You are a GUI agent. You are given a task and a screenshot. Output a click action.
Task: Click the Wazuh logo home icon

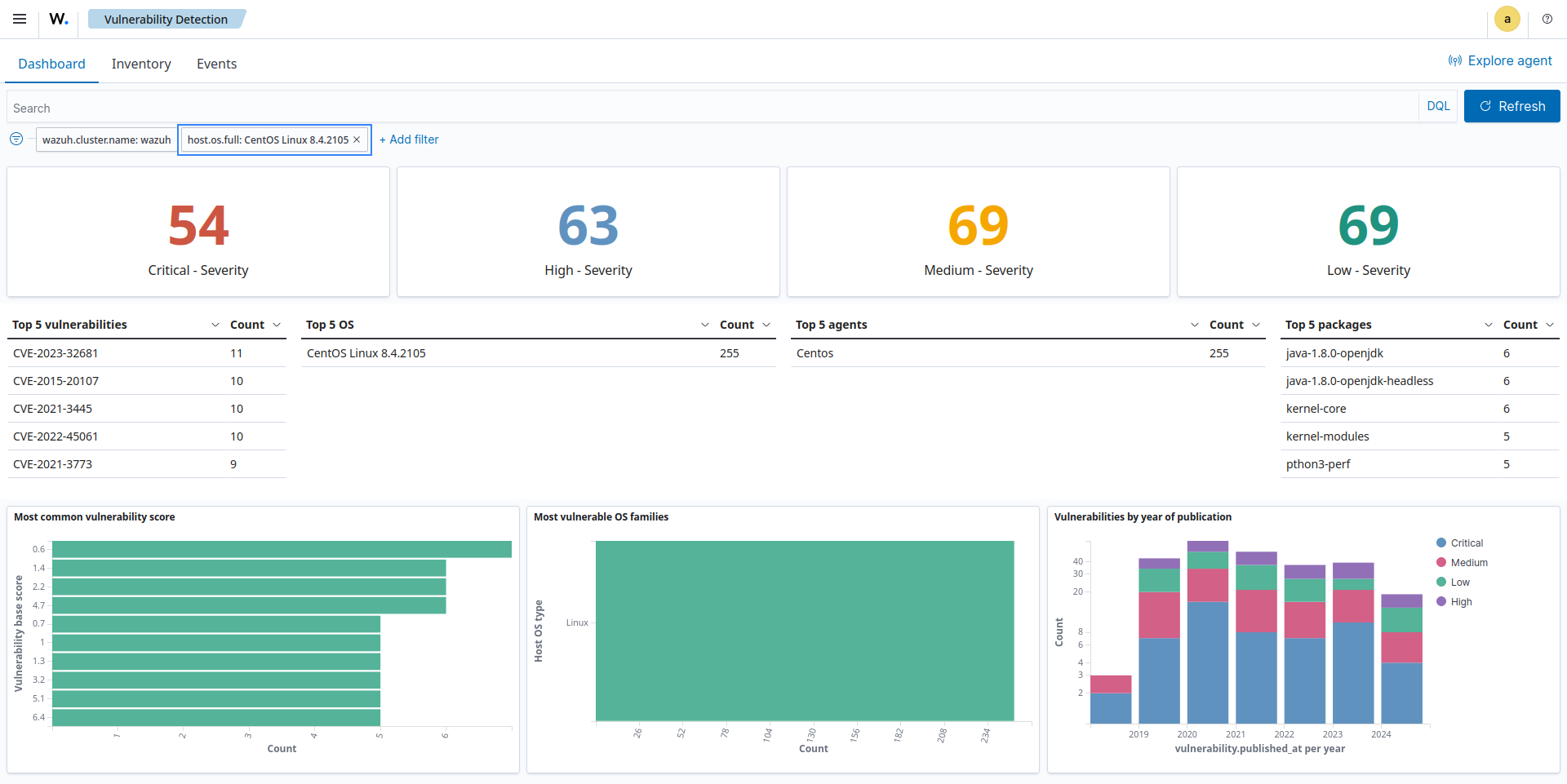pos(59,19)
